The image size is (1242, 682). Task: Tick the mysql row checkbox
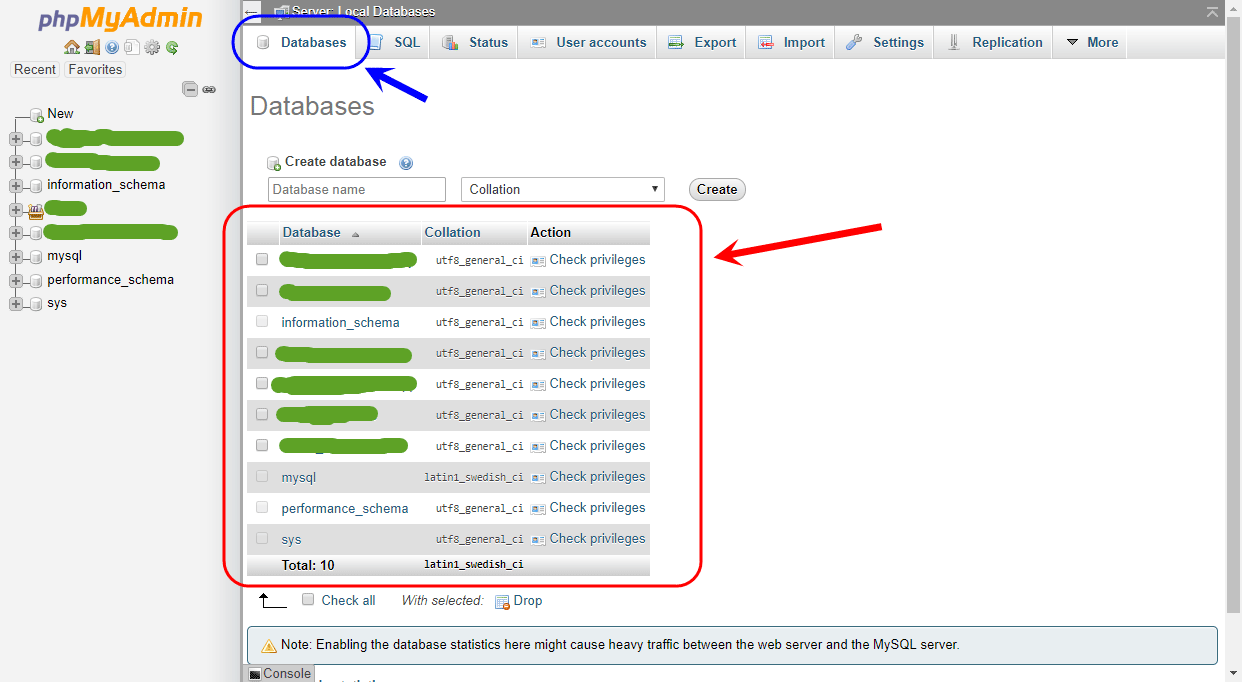coord(262,476)
